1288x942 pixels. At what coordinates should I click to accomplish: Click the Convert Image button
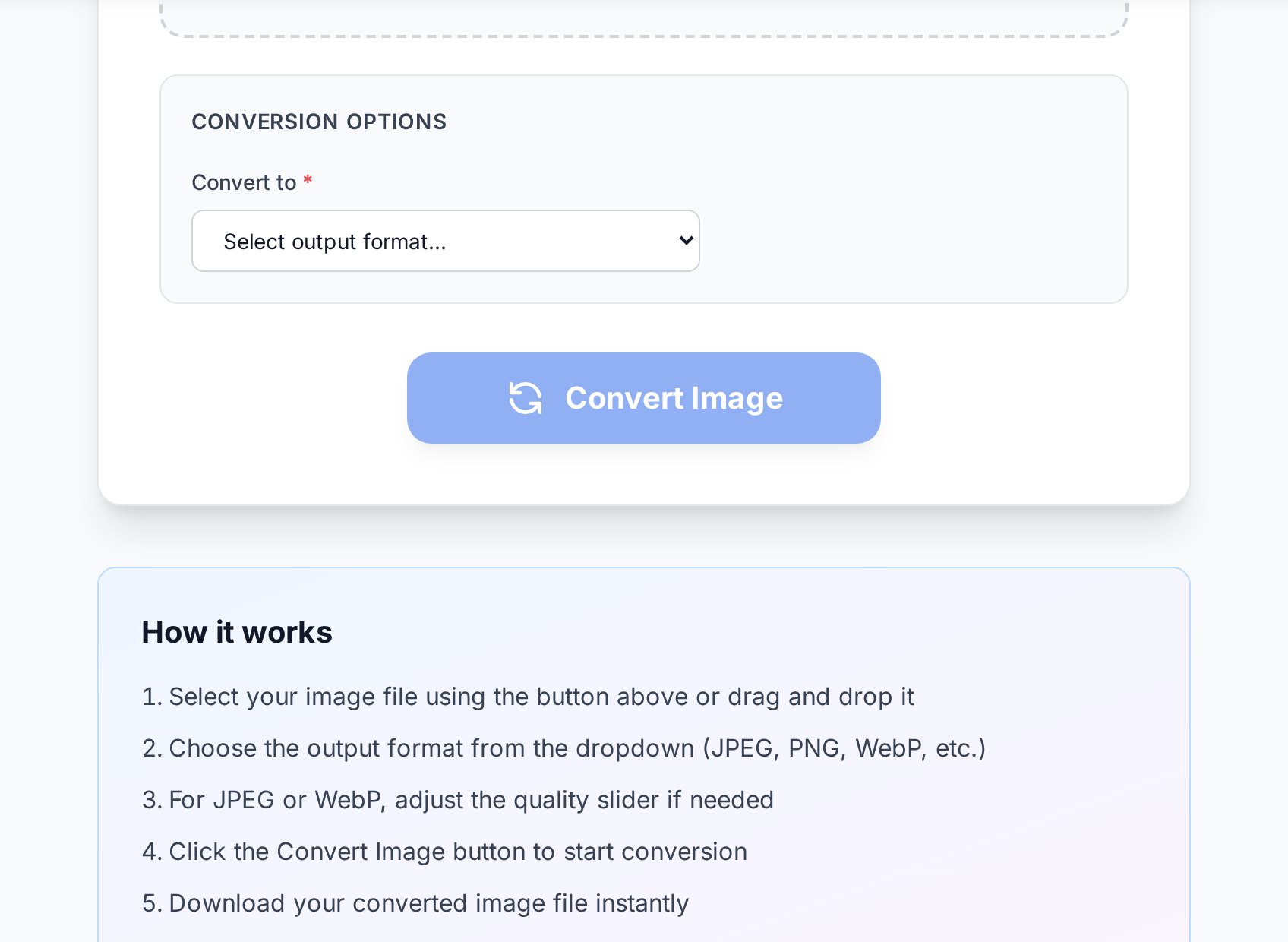pos(643,398)
